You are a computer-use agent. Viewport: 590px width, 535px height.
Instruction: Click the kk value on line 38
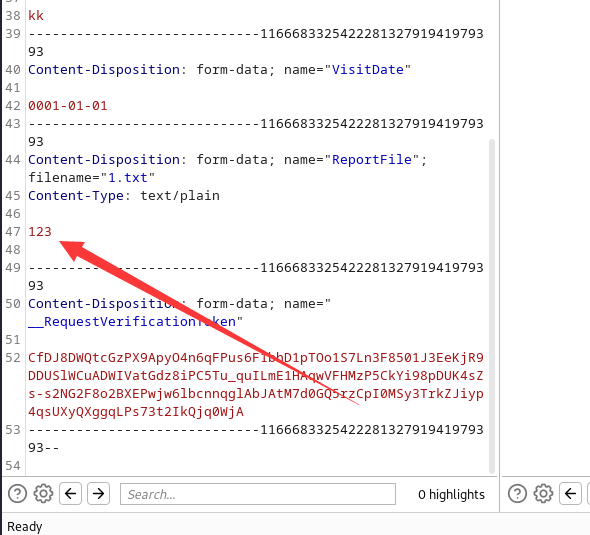[x=36, y=16]
